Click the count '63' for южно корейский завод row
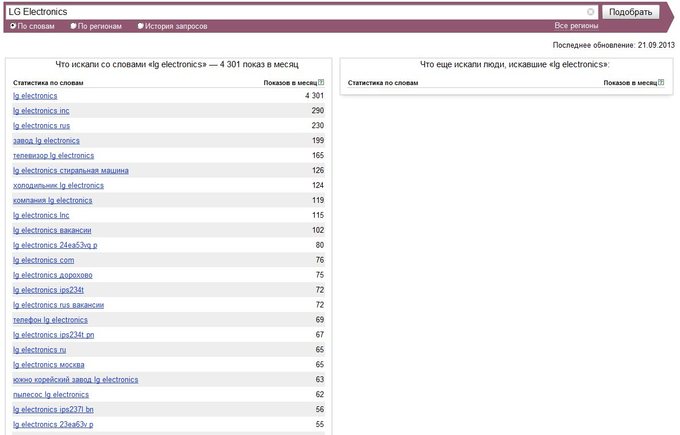This screenshot has height=435, width=680. tap(320, 380)
